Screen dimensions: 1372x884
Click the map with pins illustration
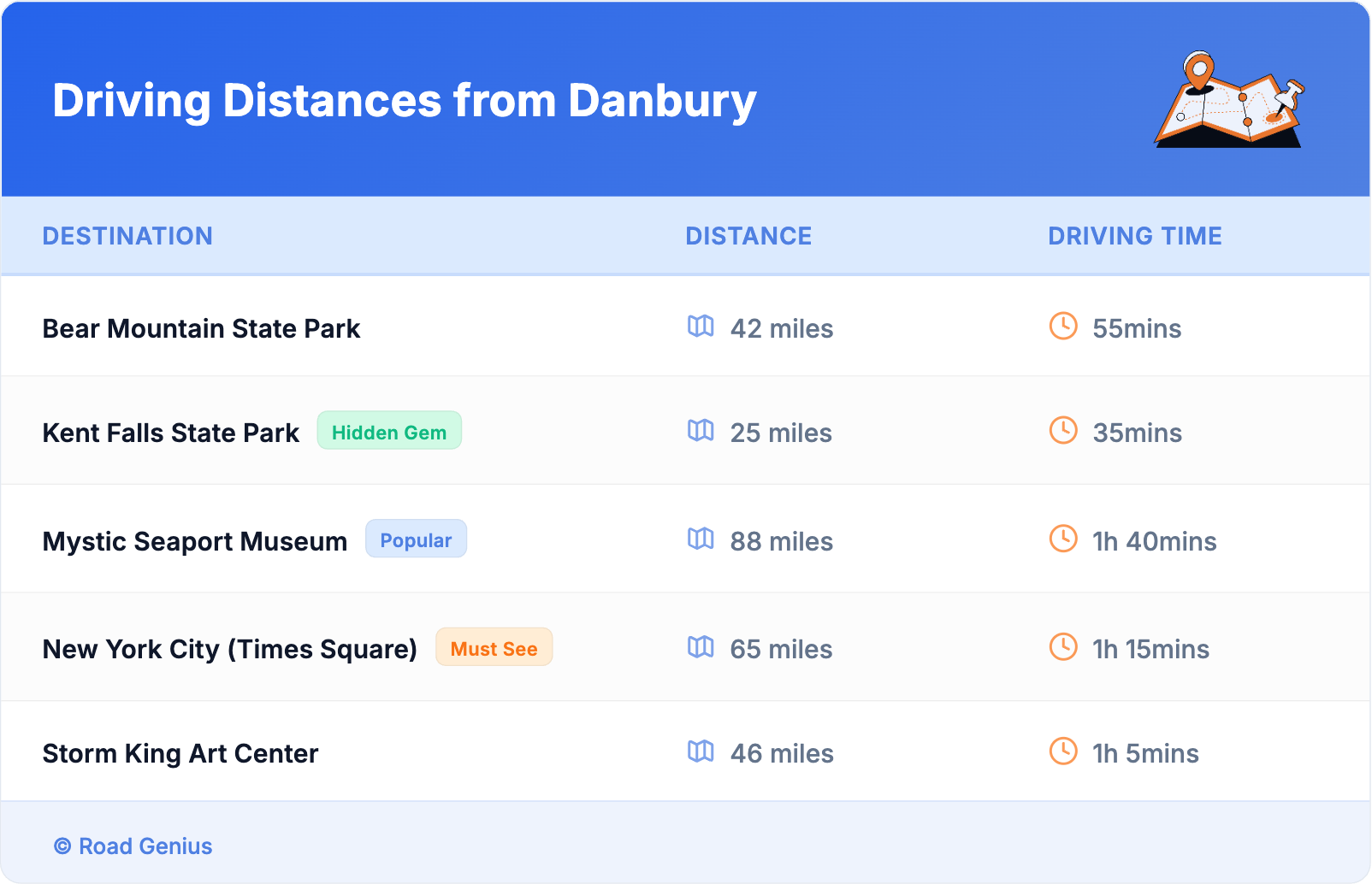coord(1230,100)
